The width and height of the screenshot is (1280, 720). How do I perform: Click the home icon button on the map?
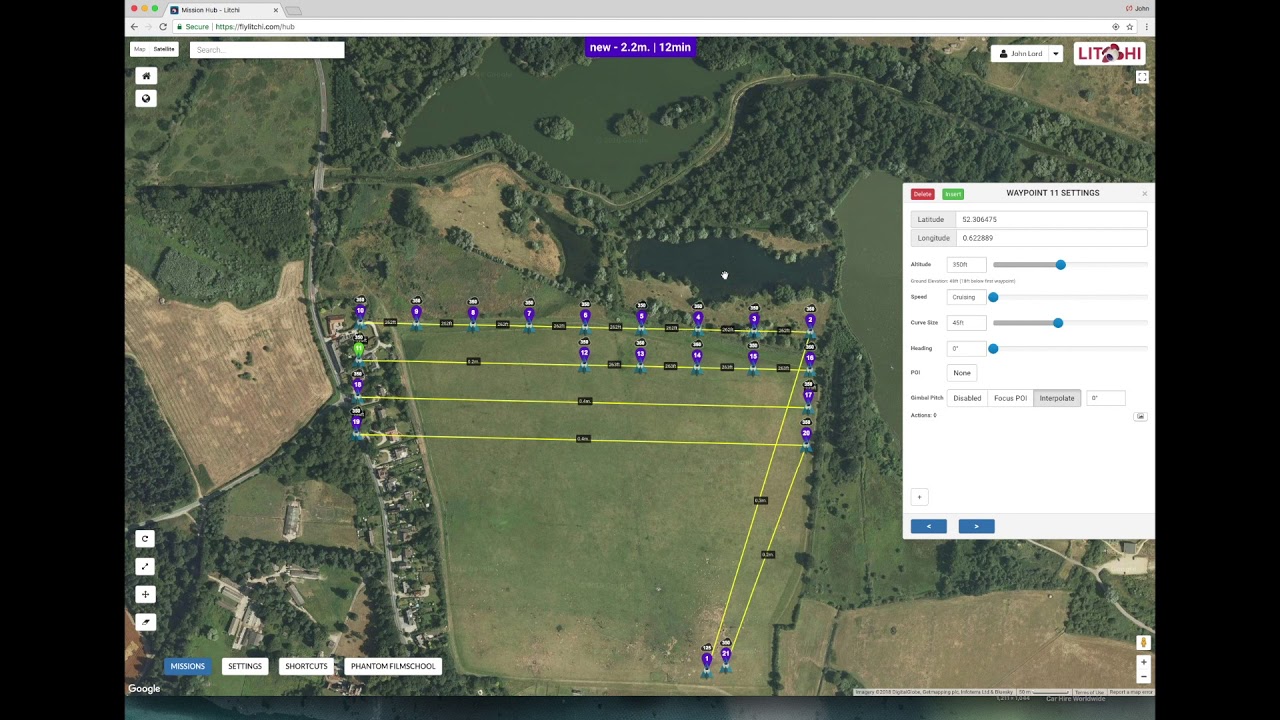tap(146, 76)
